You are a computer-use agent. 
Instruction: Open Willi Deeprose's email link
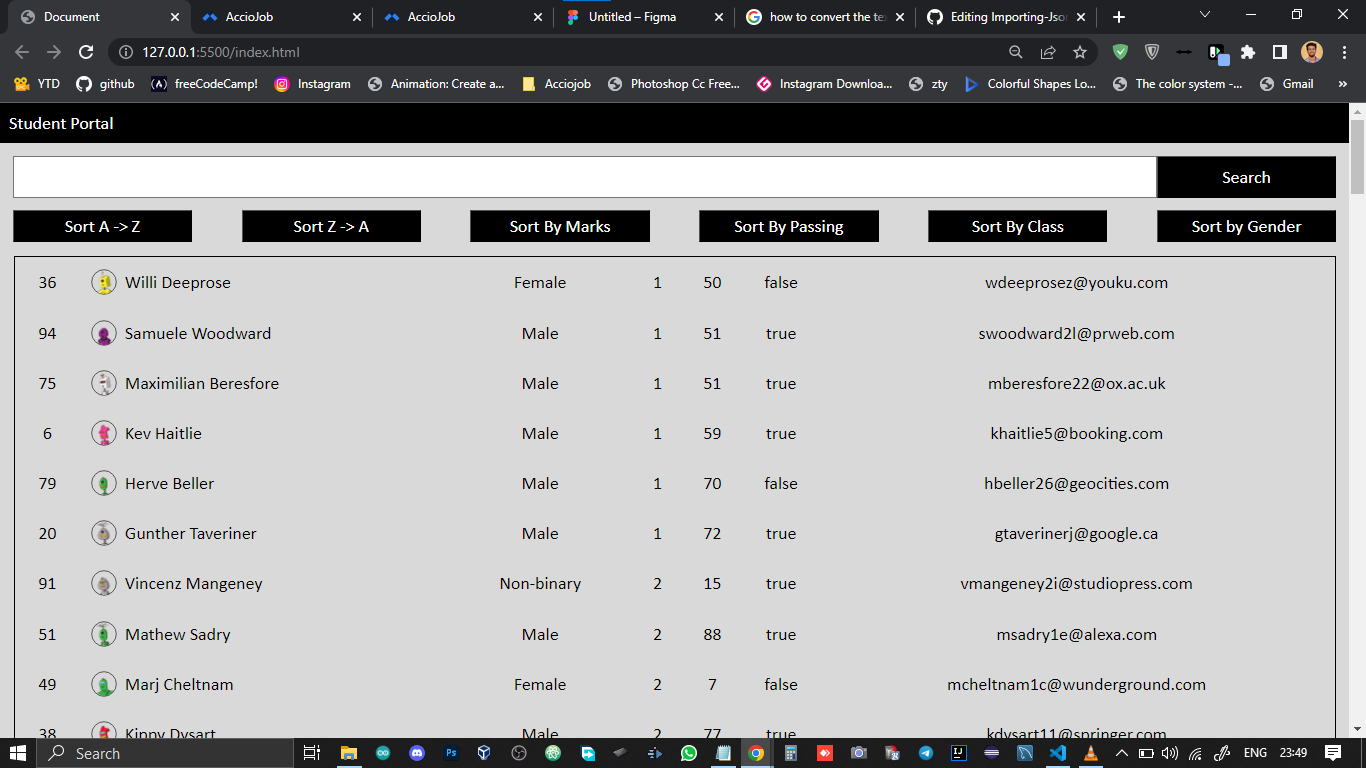[x=1079, y=282]
